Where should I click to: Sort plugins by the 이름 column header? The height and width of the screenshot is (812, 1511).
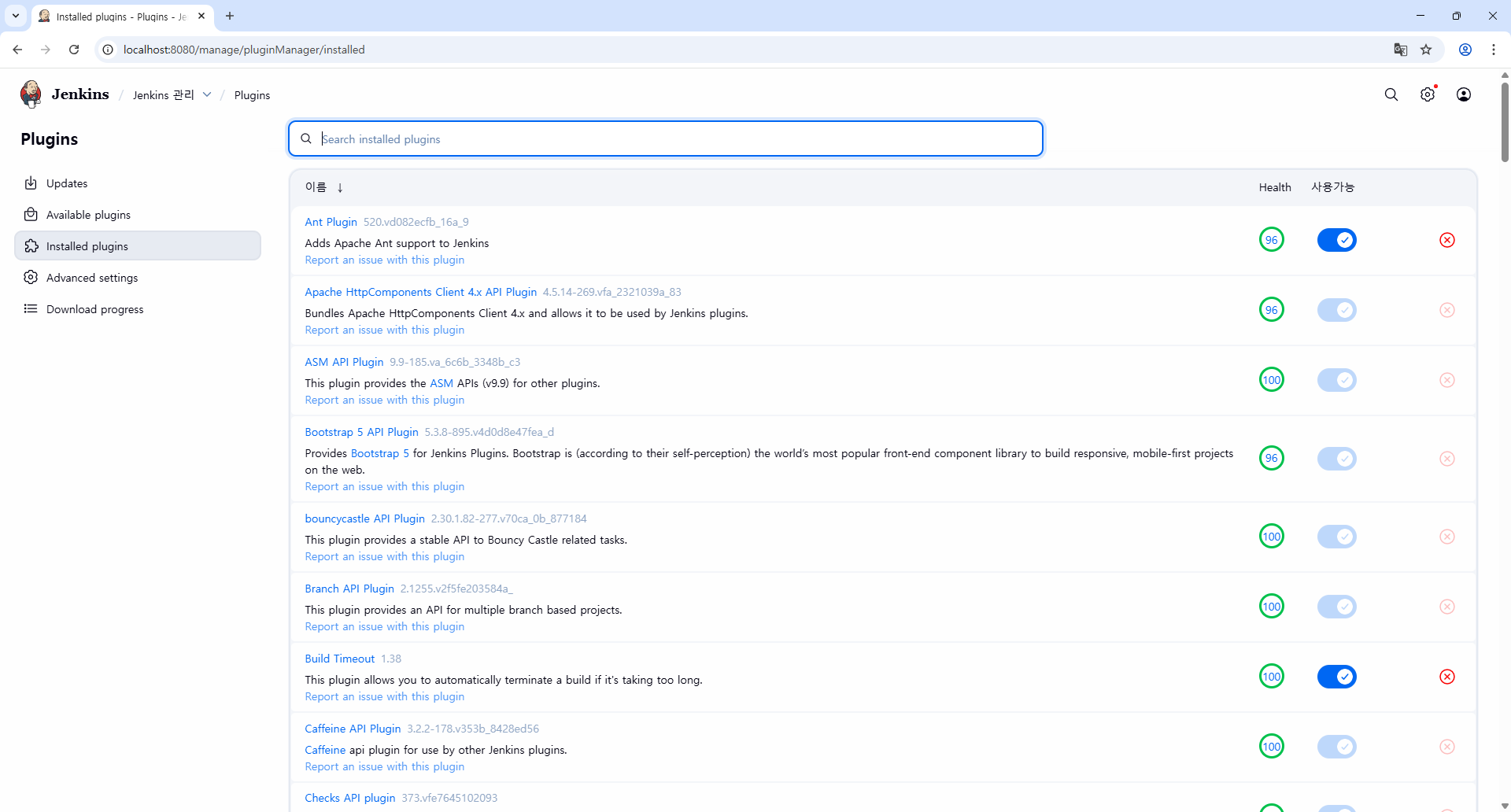click(324, 187)
